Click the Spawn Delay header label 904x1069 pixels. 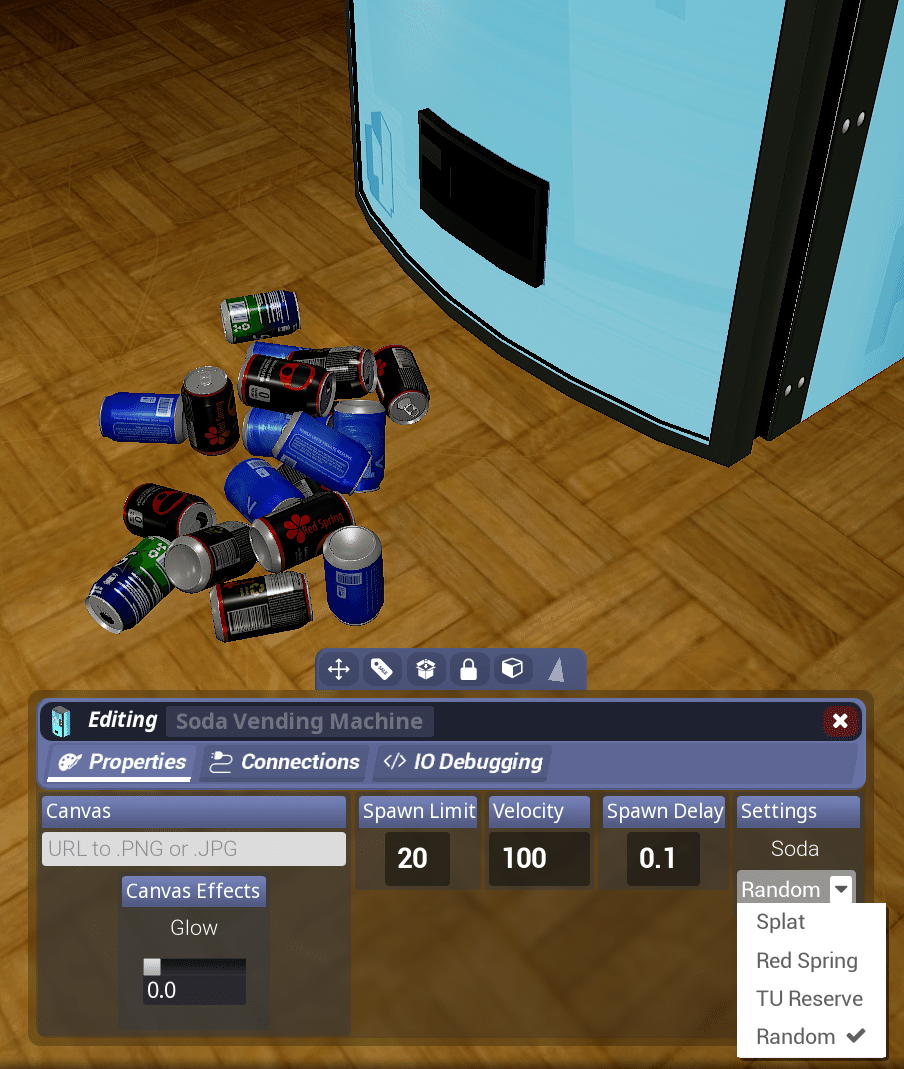tap(663, 811)
